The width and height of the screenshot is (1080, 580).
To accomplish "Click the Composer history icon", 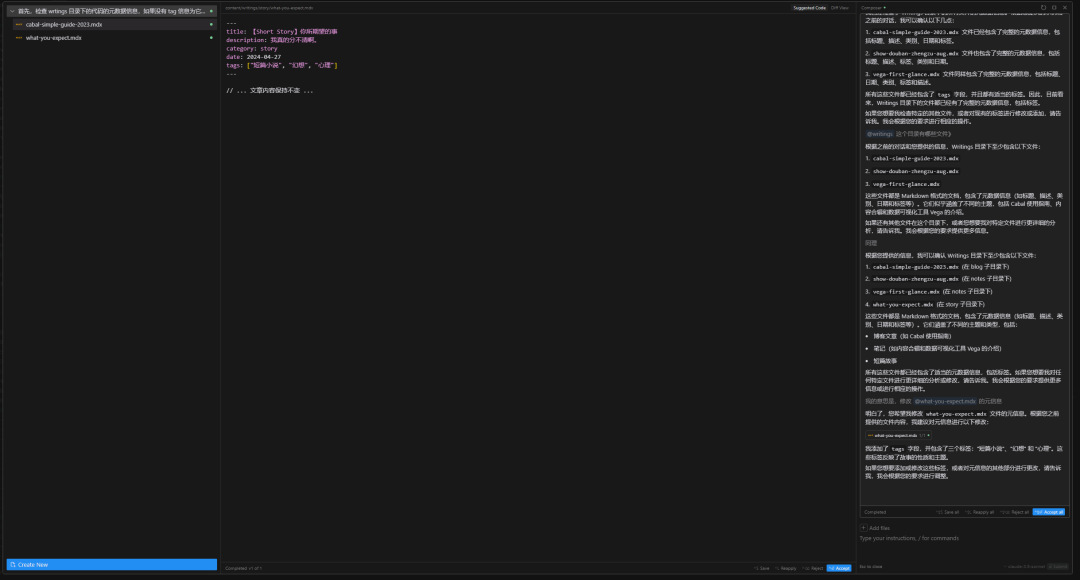I will tap(1043, 7).
